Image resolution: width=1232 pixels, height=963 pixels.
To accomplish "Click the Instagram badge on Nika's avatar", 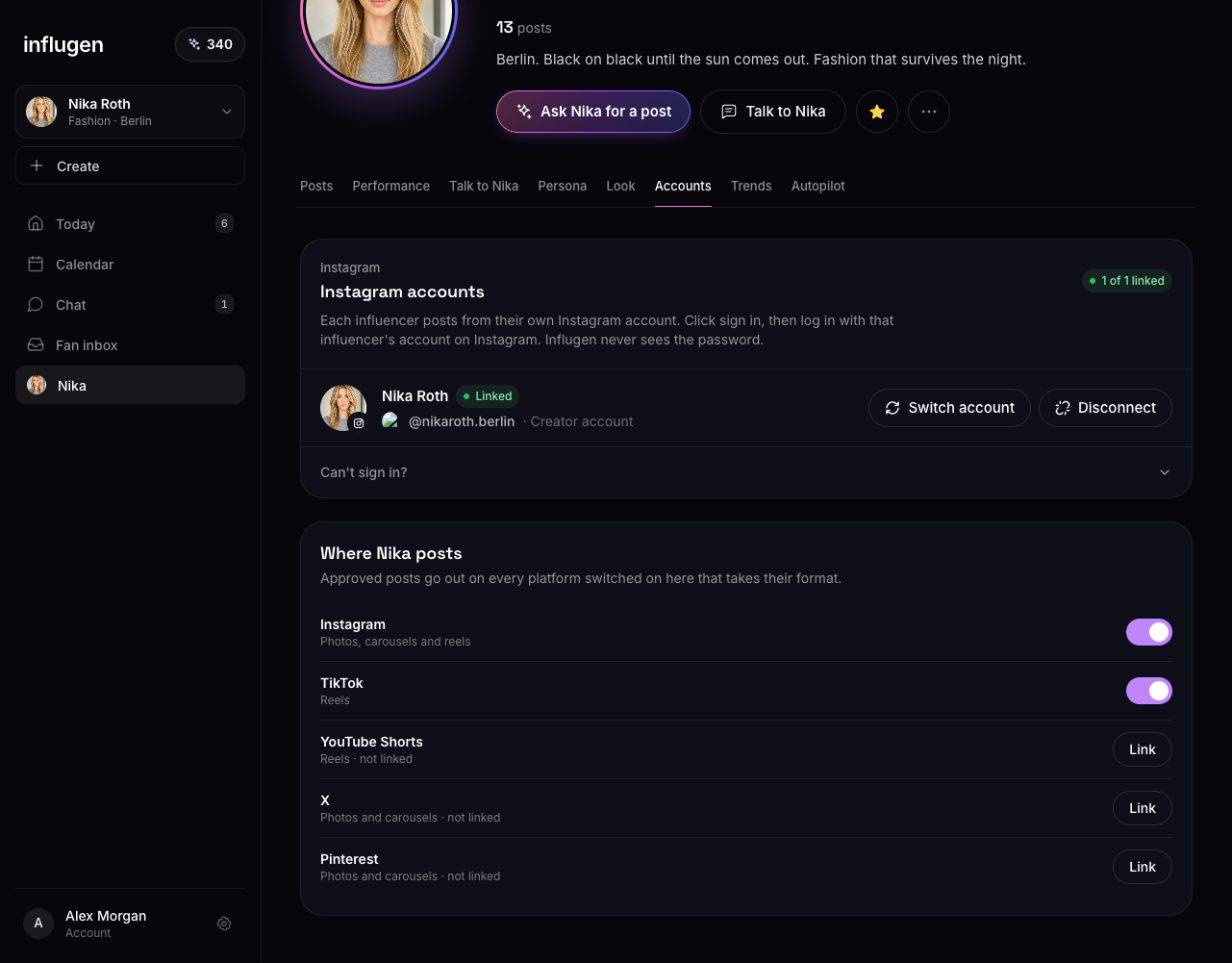I will pyautogui.click(x=359, y=423).
